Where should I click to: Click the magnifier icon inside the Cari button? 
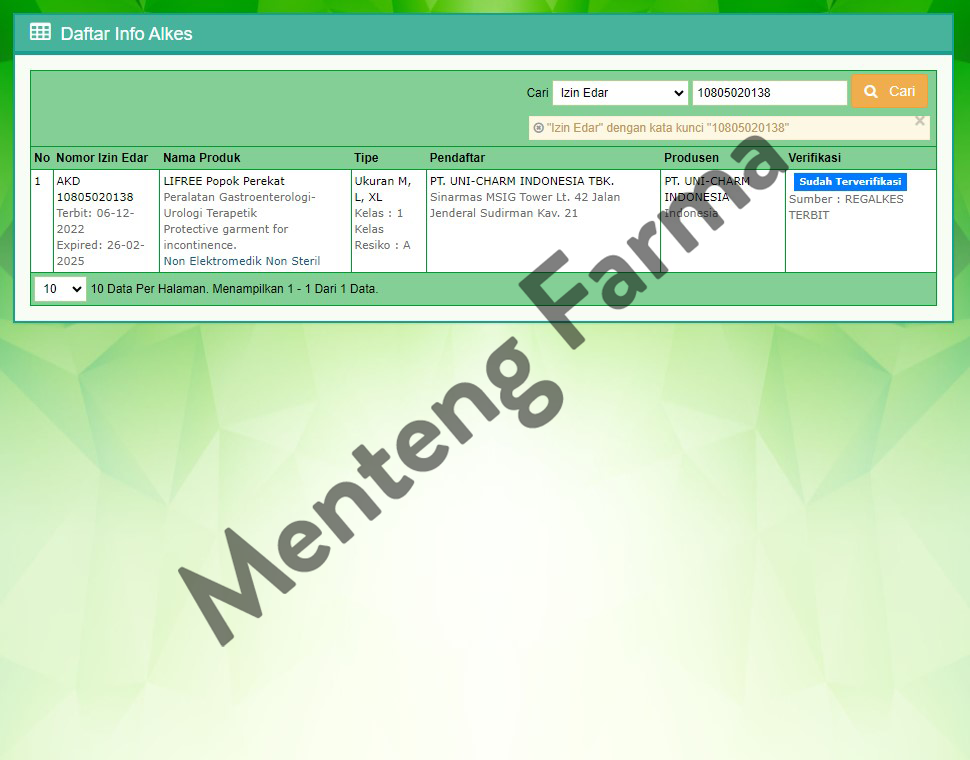pyautogui.click(x=872, y=91)
